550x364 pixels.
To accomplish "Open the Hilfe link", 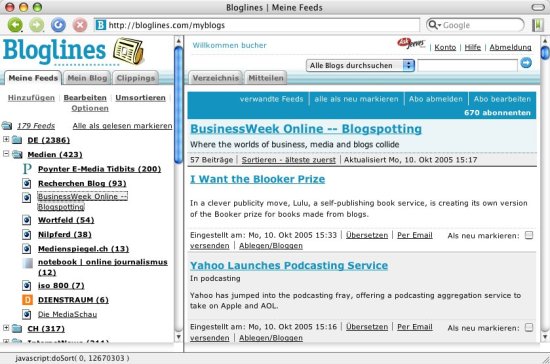I will (472, 47).
